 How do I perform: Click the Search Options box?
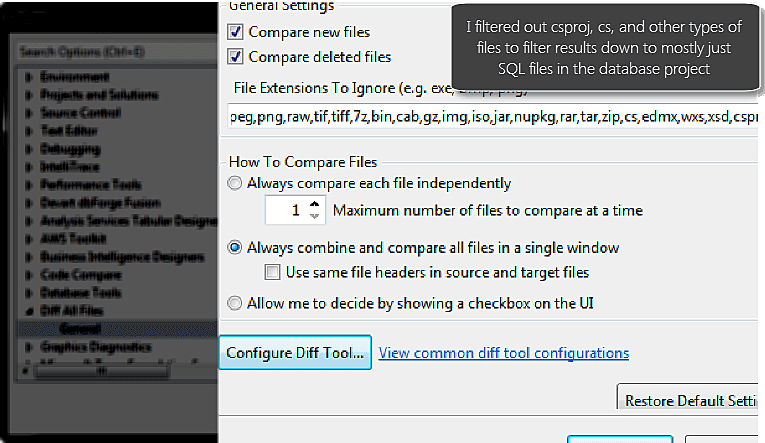click(x=110, y=50)
